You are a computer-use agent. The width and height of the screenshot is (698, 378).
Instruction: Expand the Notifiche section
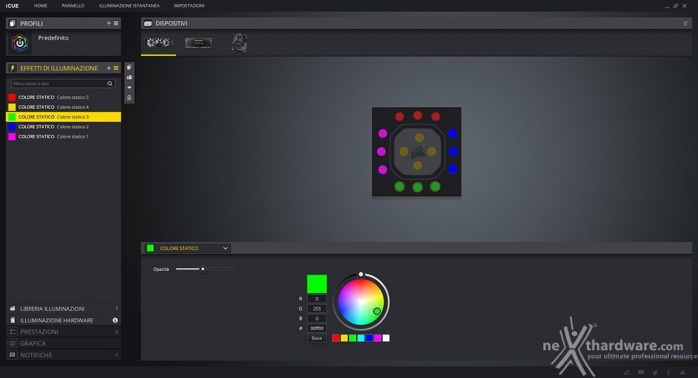tap(63, 355)
